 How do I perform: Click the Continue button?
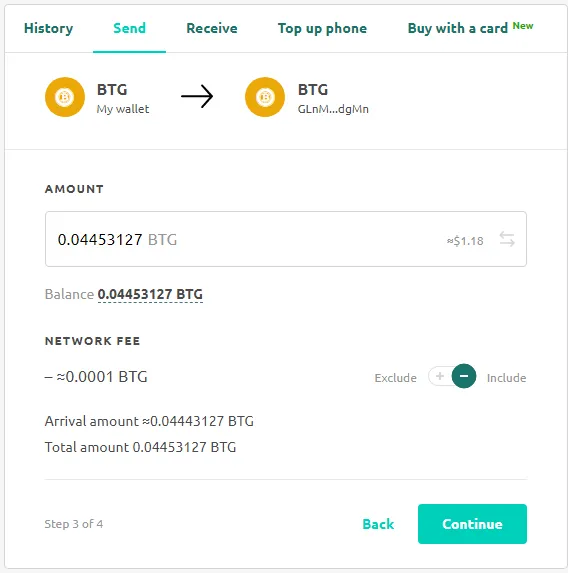pyautogui.click(x=472, y=524)
